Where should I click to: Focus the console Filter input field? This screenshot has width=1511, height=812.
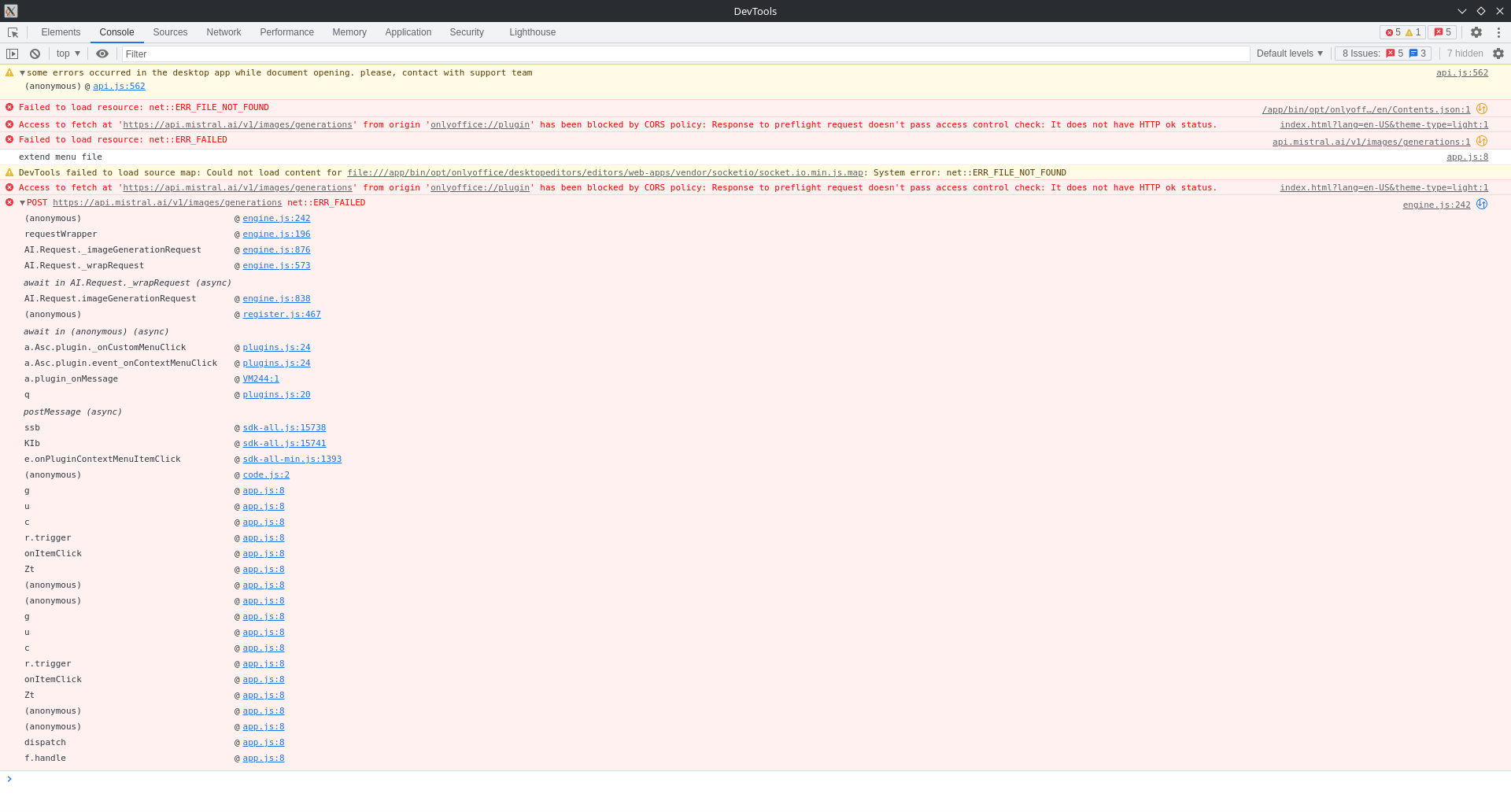(685, 54)
